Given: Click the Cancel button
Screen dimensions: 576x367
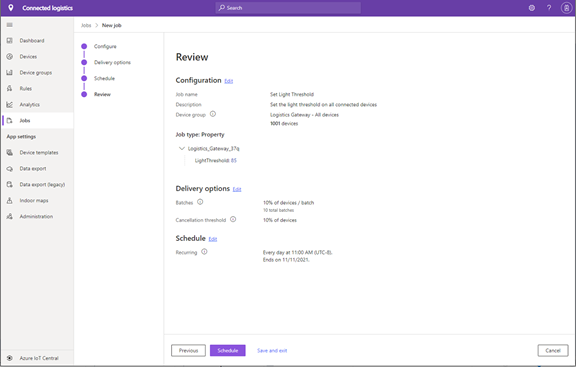Looking at the screenshot, I should (x=553, y=350).
